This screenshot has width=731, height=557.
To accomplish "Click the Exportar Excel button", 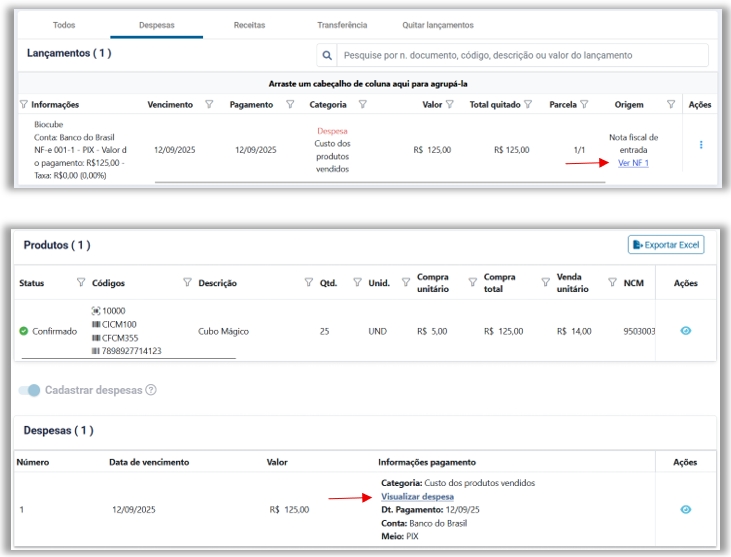I will point(665,245).
